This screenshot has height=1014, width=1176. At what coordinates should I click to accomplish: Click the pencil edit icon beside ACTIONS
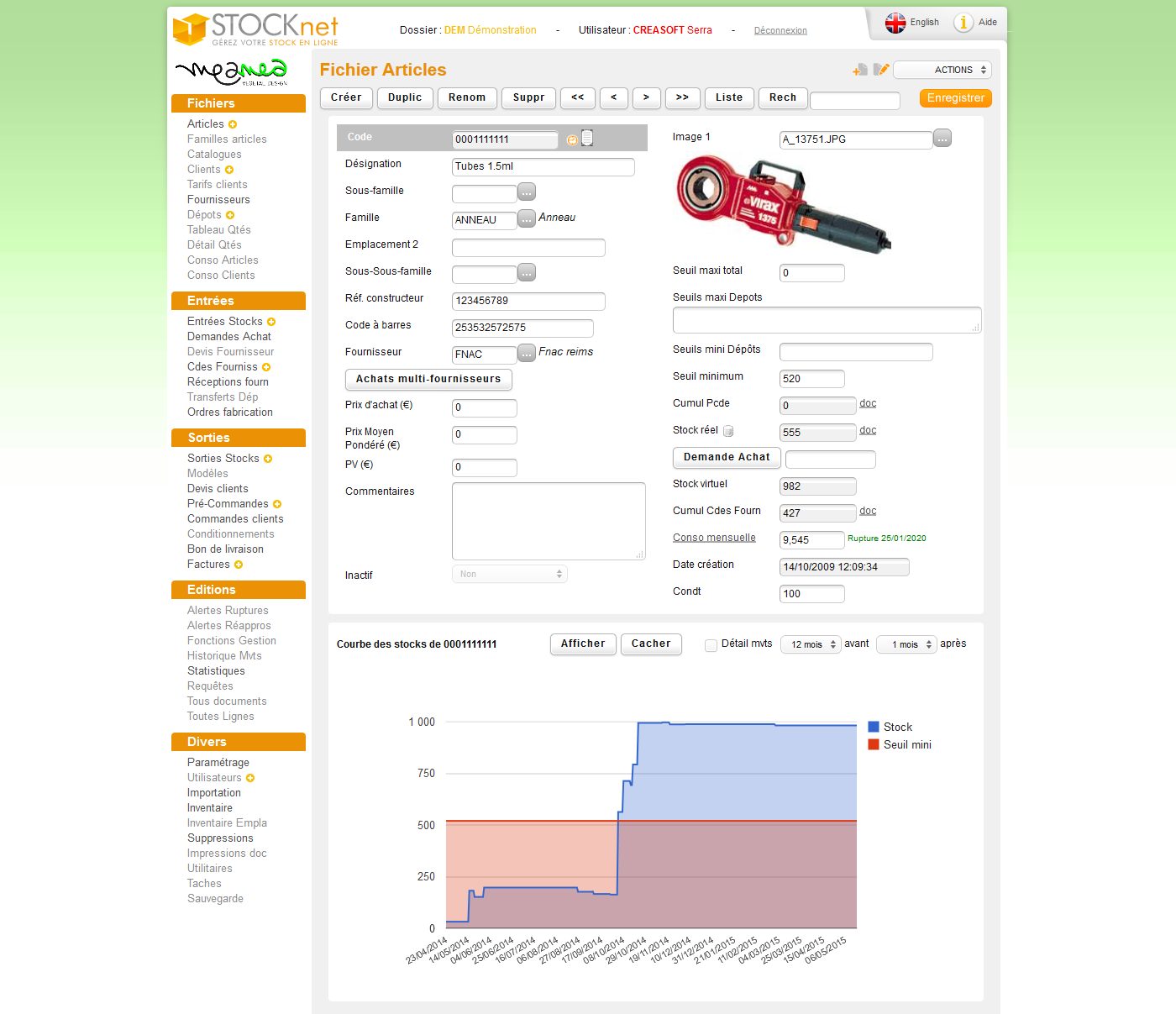coord(880,70)
